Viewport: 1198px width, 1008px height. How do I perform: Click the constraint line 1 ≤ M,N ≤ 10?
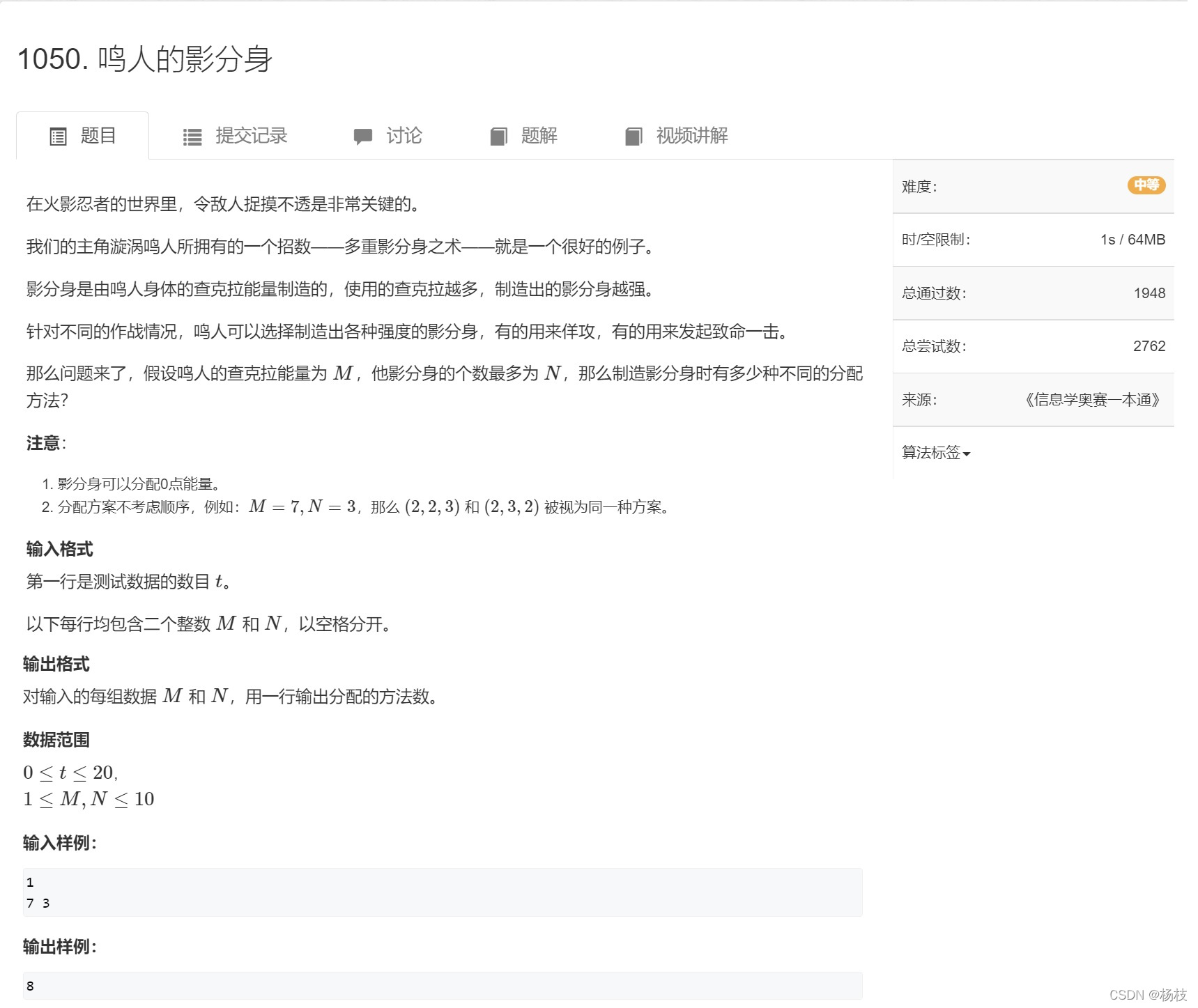pyautogui.click(x=89, y=799)
